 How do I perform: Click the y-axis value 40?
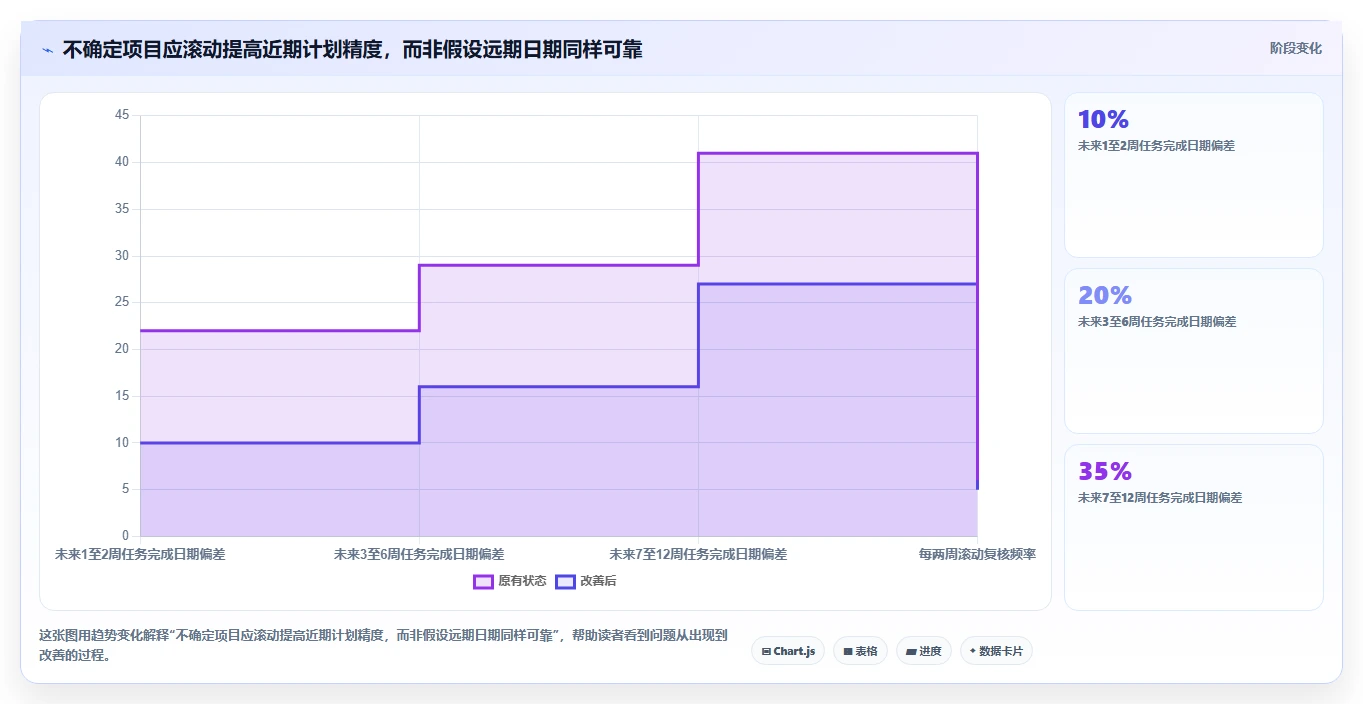tap(122, 162)
